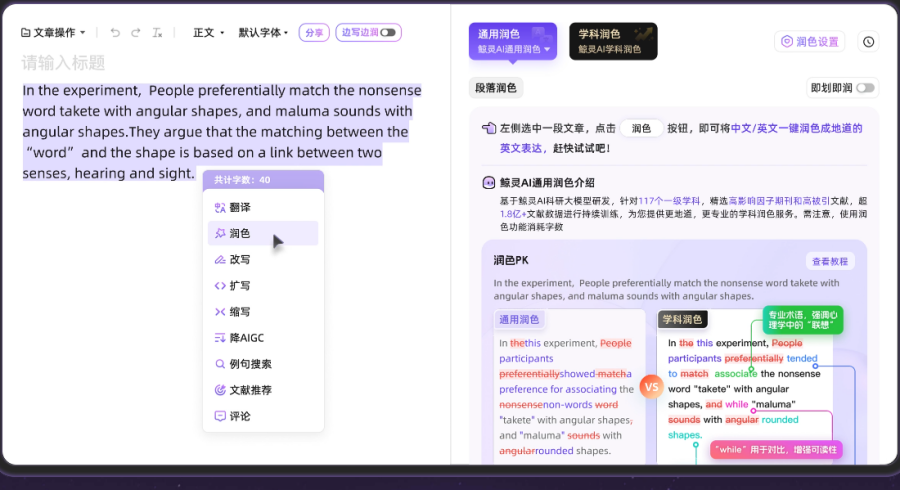Click the 润色PK heading

(511, 260)
